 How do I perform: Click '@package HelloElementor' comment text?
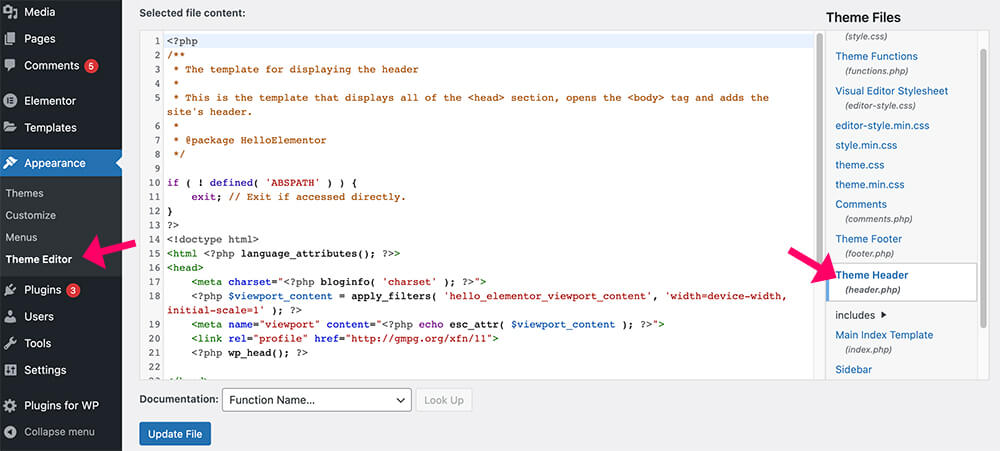255,140
